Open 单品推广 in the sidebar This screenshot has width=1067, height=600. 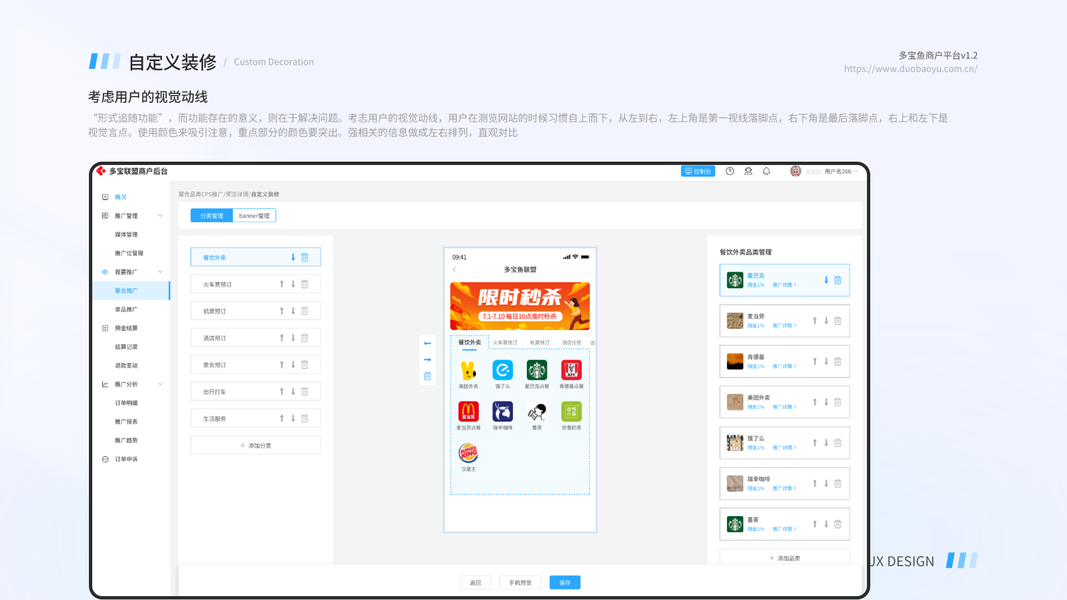click(x=126, y=310)
